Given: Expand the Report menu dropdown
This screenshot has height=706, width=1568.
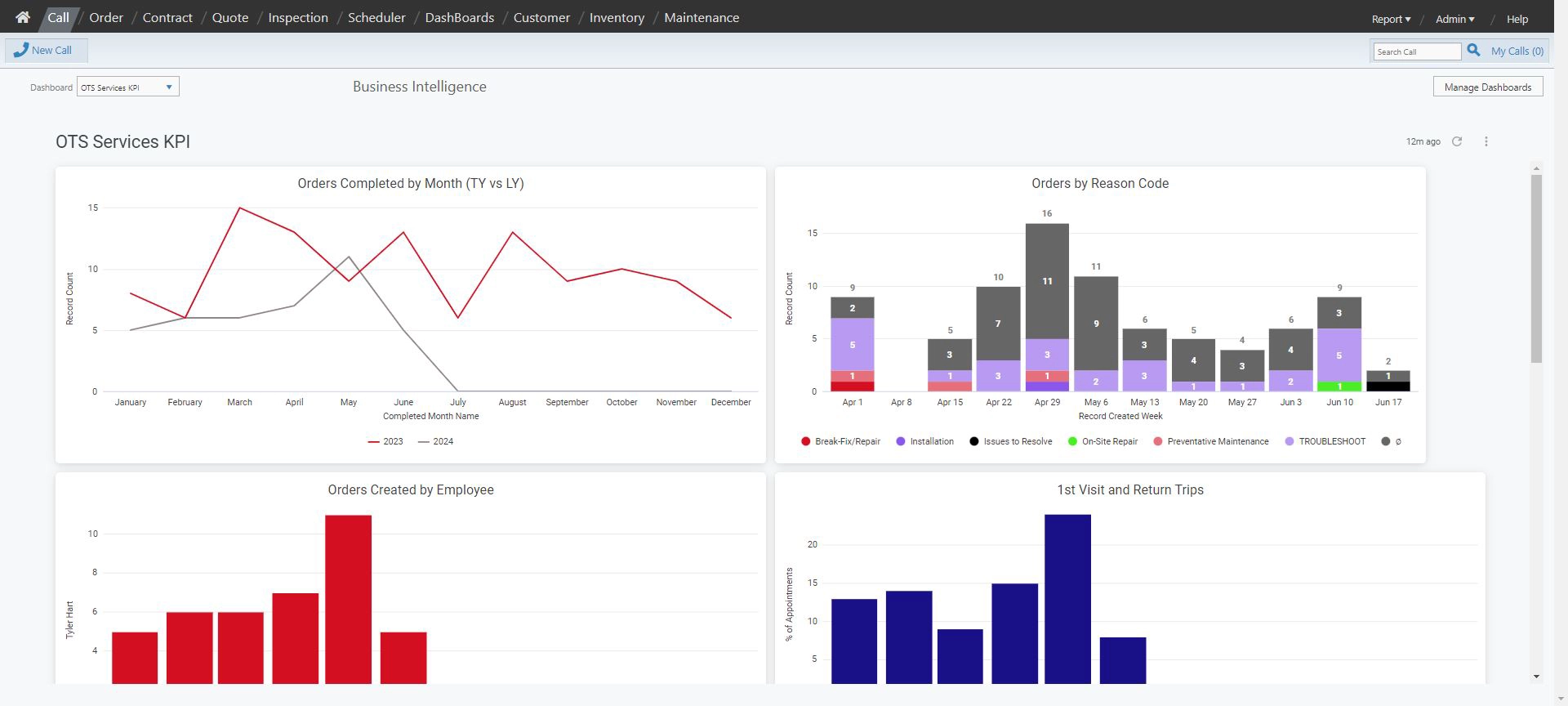Looking at the screenshot, I should tap(1391, 19).
